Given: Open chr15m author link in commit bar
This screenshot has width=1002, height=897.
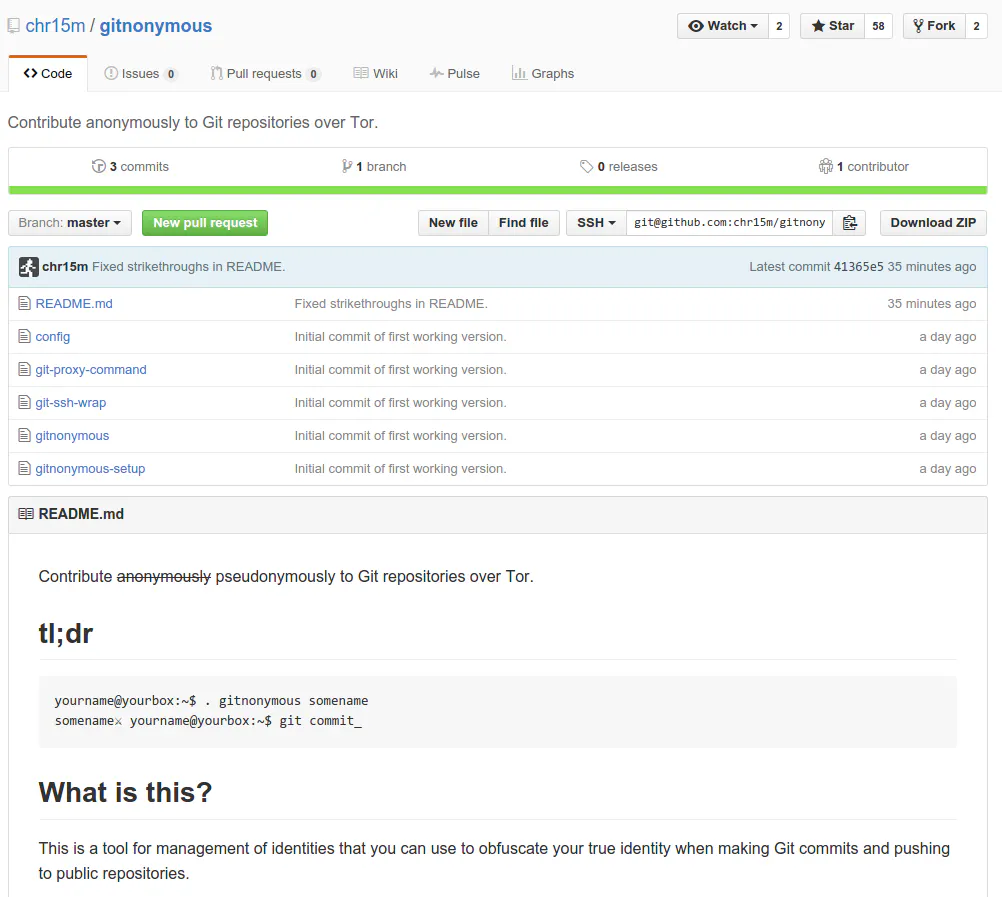Looking at the screenshot, I should (x=65, y=266).
